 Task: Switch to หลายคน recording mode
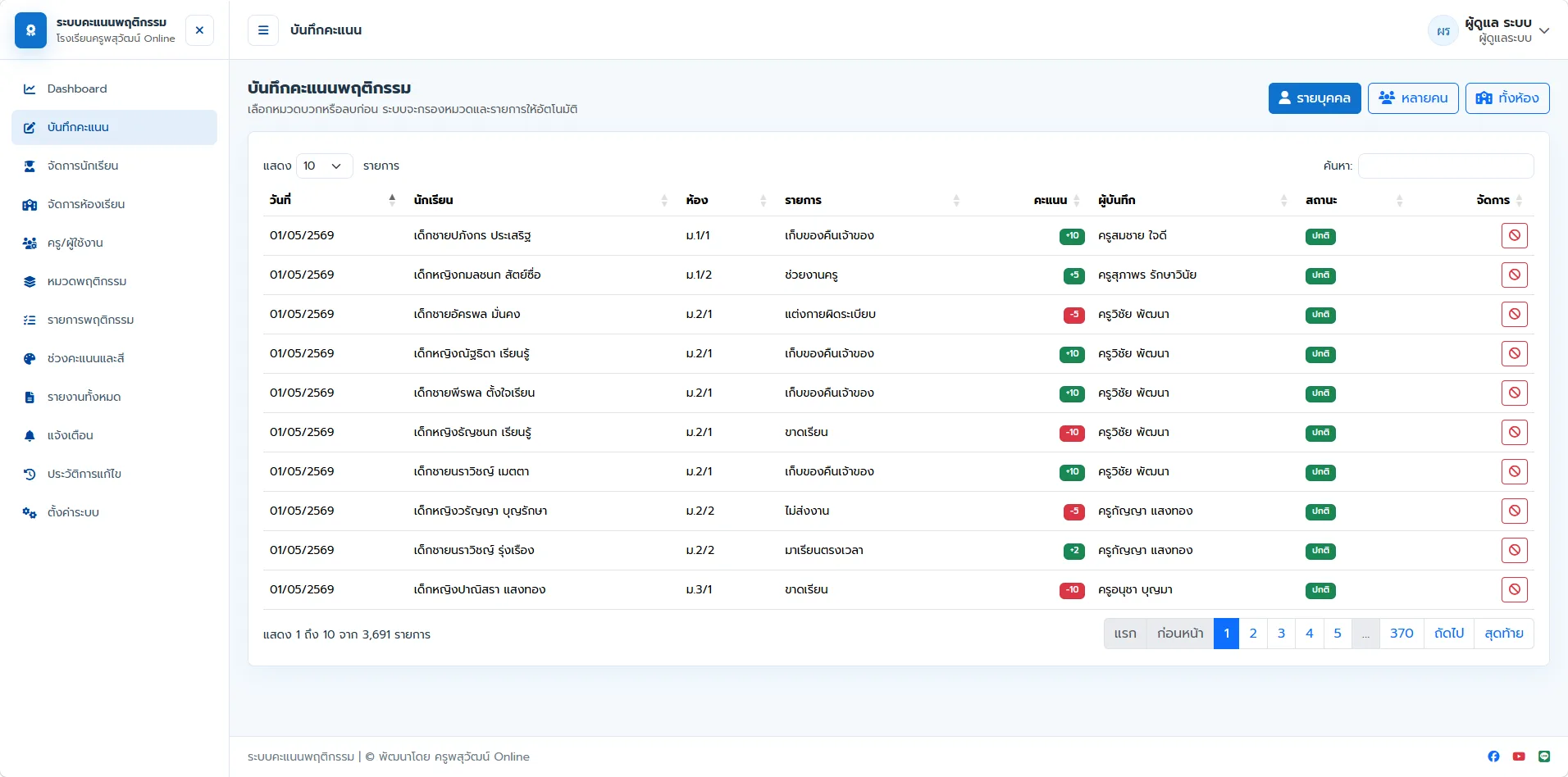1413,98
